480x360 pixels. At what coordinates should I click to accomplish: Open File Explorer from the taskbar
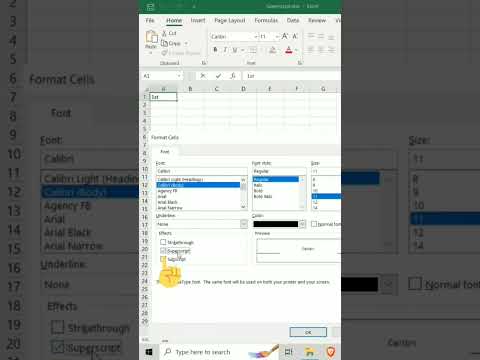[310, 352]
